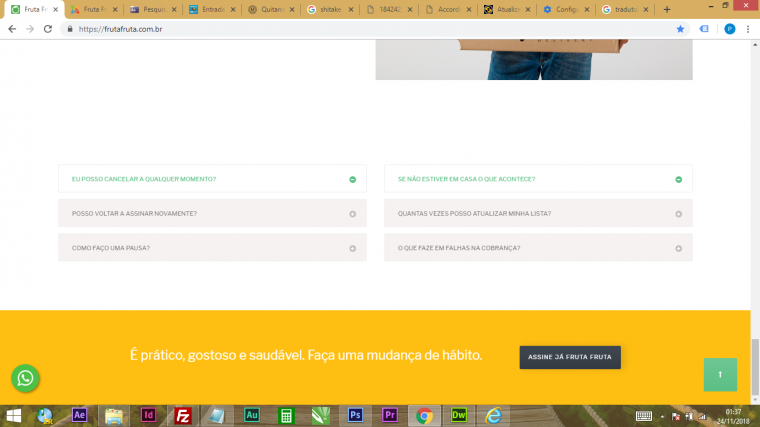
Task: Launch Dreamweaver from taskbar
Action: coord(459,415)
